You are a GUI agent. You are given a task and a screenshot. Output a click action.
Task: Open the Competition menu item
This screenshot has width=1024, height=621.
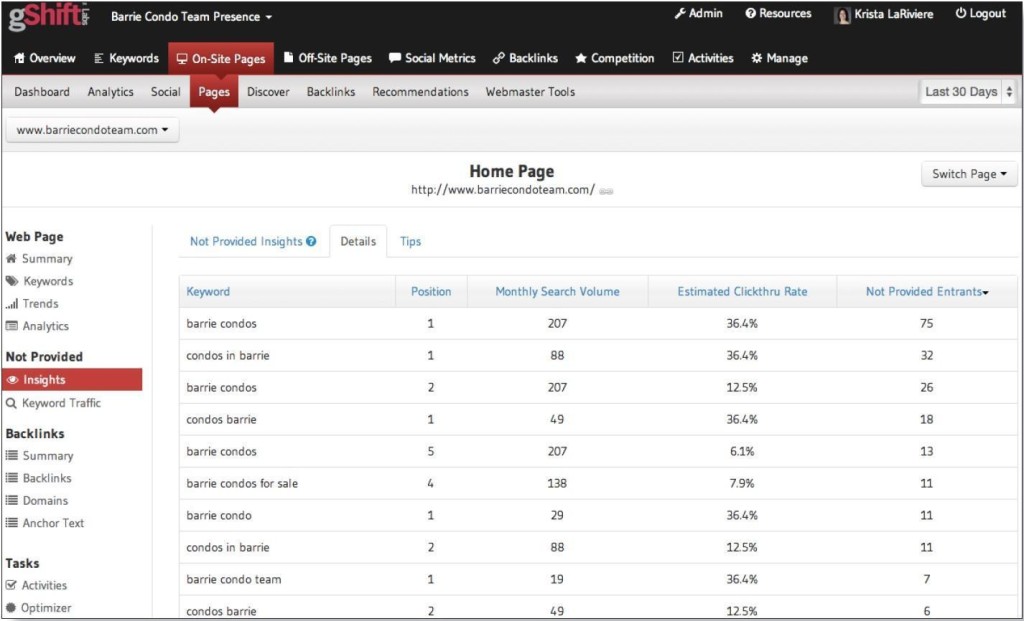tap(614, 58)
